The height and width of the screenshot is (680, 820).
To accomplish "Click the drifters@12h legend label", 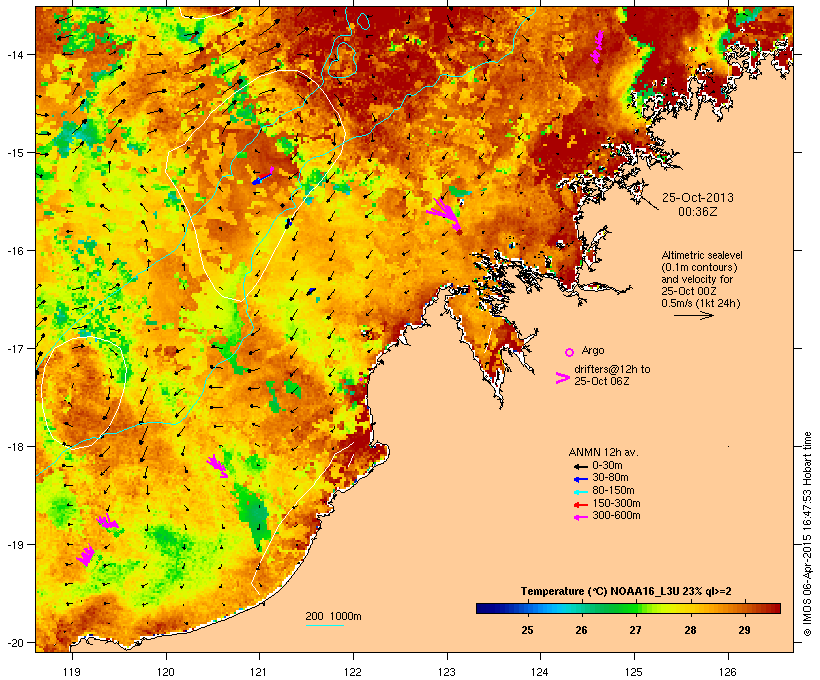I will [612, 375].
